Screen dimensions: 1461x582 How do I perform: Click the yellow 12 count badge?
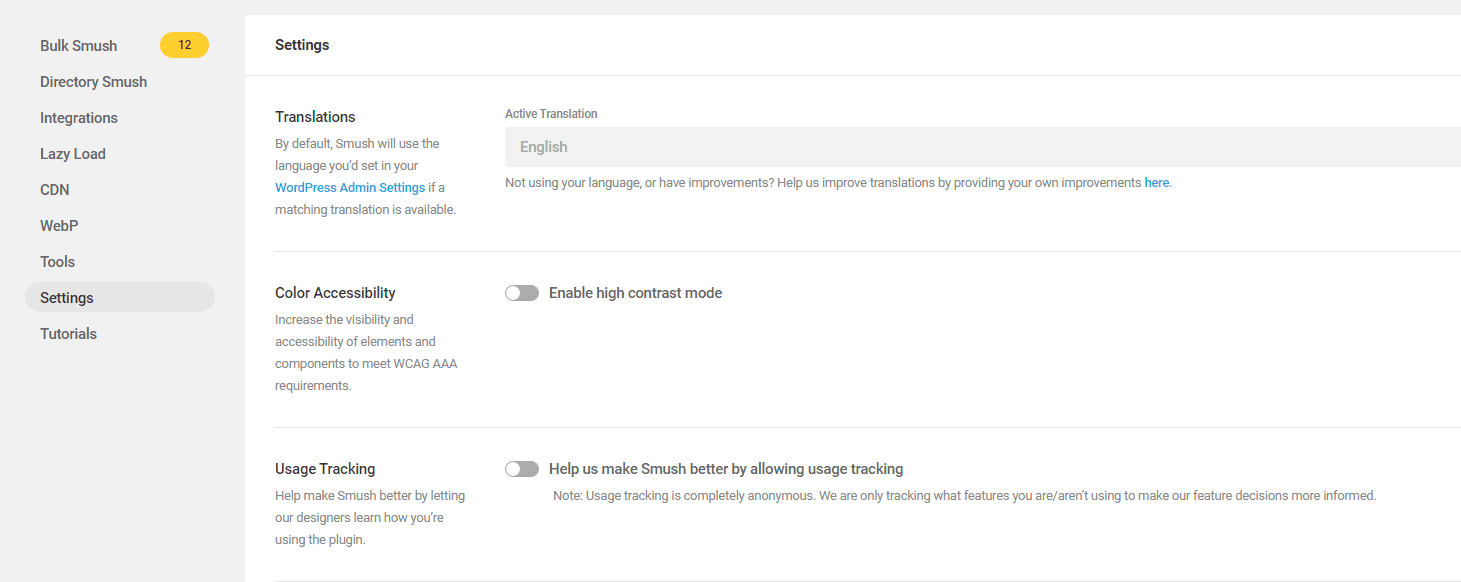pos(184,45)
